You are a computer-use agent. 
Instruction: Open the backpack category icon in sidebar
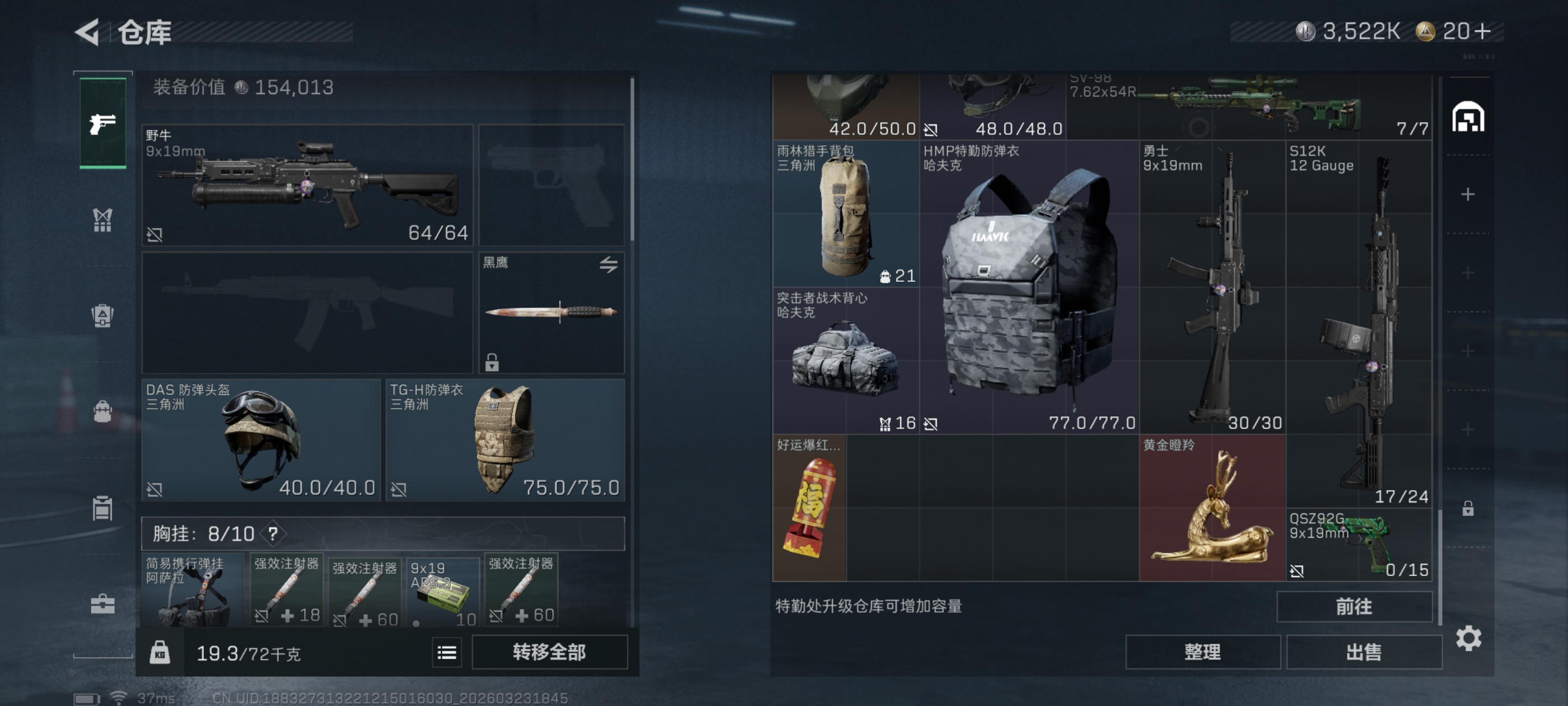click(102, 411)
